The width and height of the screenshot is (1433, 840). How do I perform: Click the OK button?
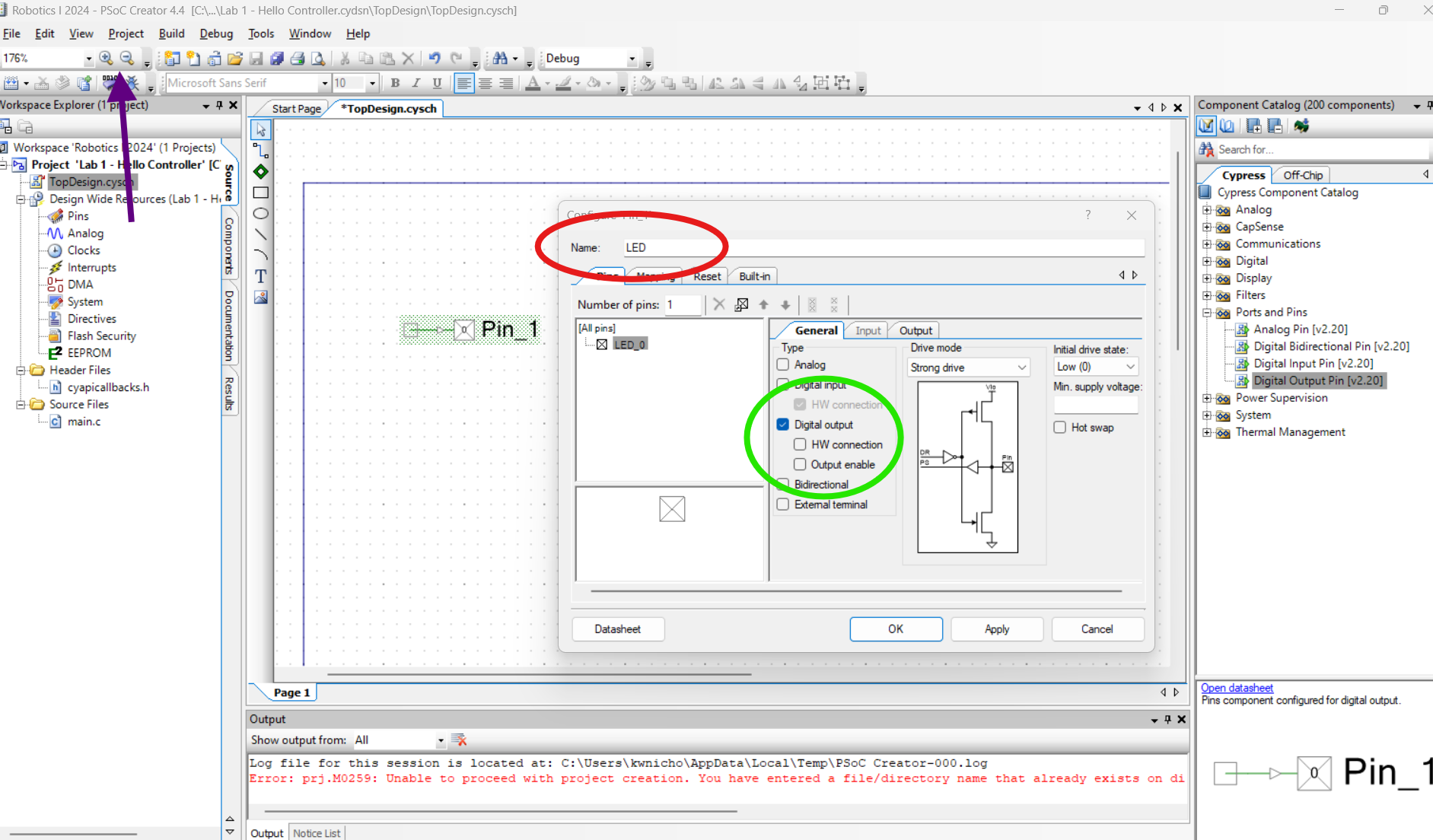tap(896, 629)
